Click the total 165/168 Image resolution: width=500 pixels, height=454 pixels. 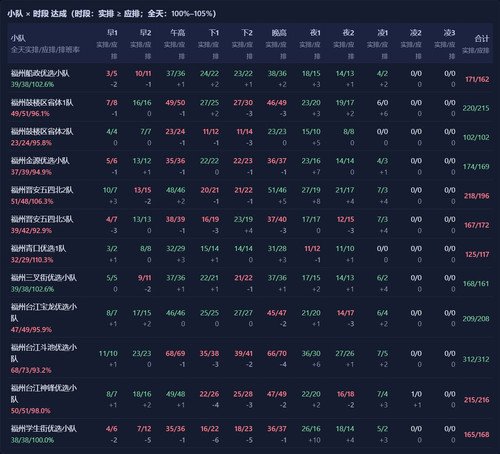click(477, 435)
